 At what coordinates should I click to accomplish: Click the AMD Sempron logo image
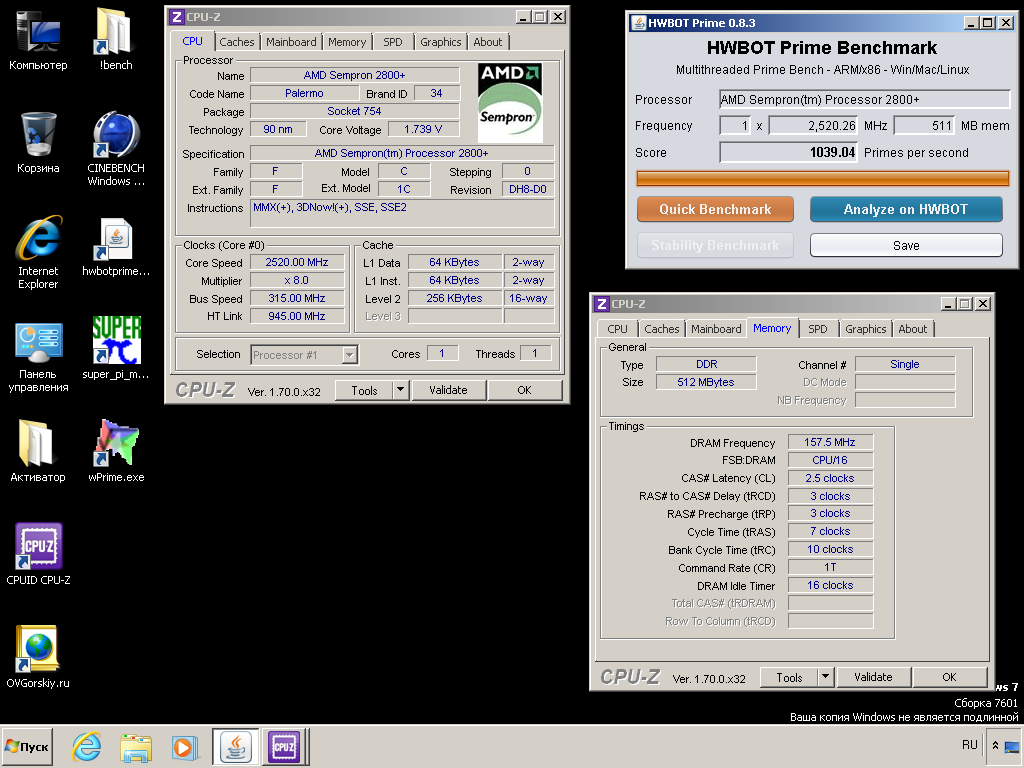tap(510, 103)
